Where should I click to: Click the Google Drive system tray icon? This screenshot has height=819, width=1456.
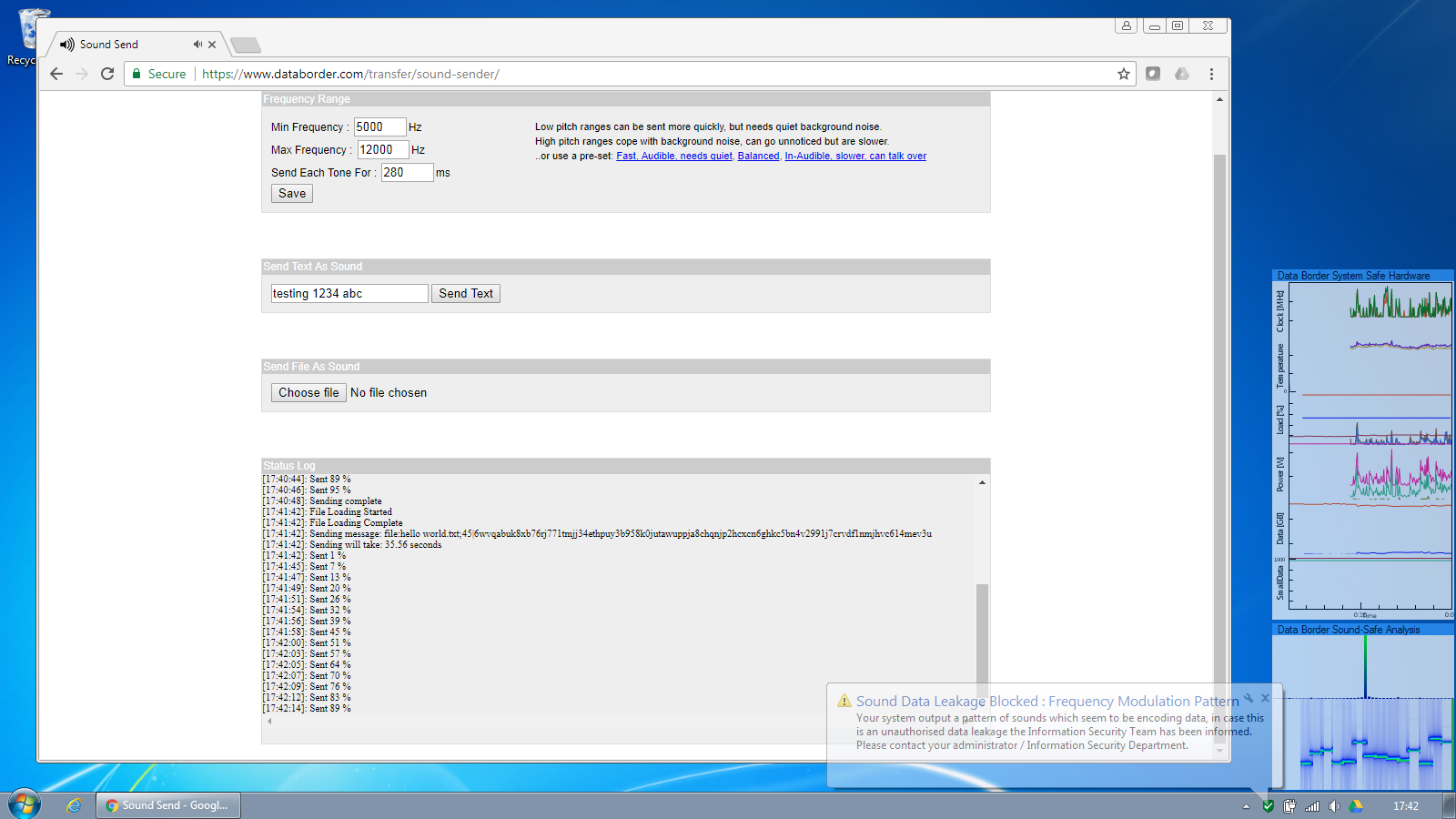[1355, 806]
